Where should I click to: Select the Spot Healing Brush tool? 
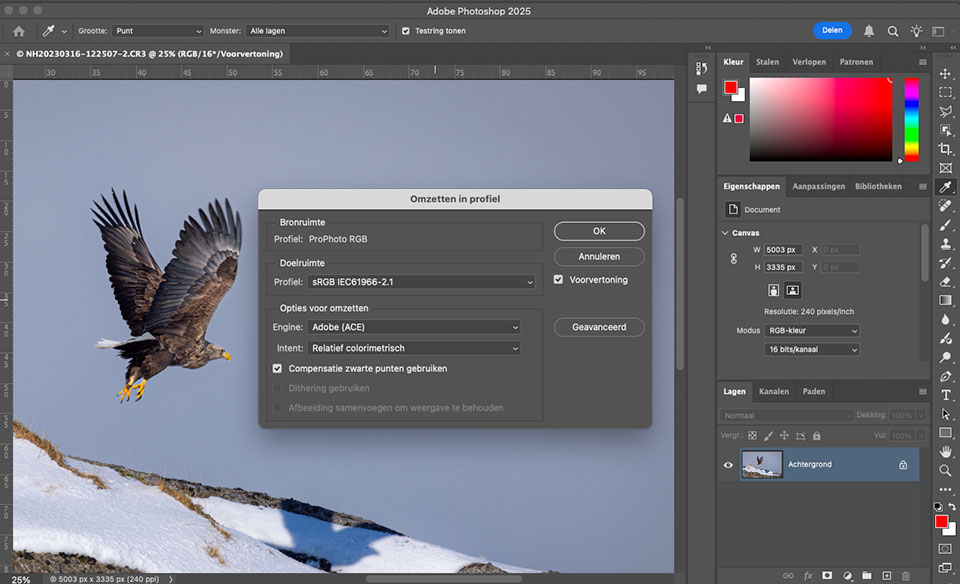coord(945,206)
